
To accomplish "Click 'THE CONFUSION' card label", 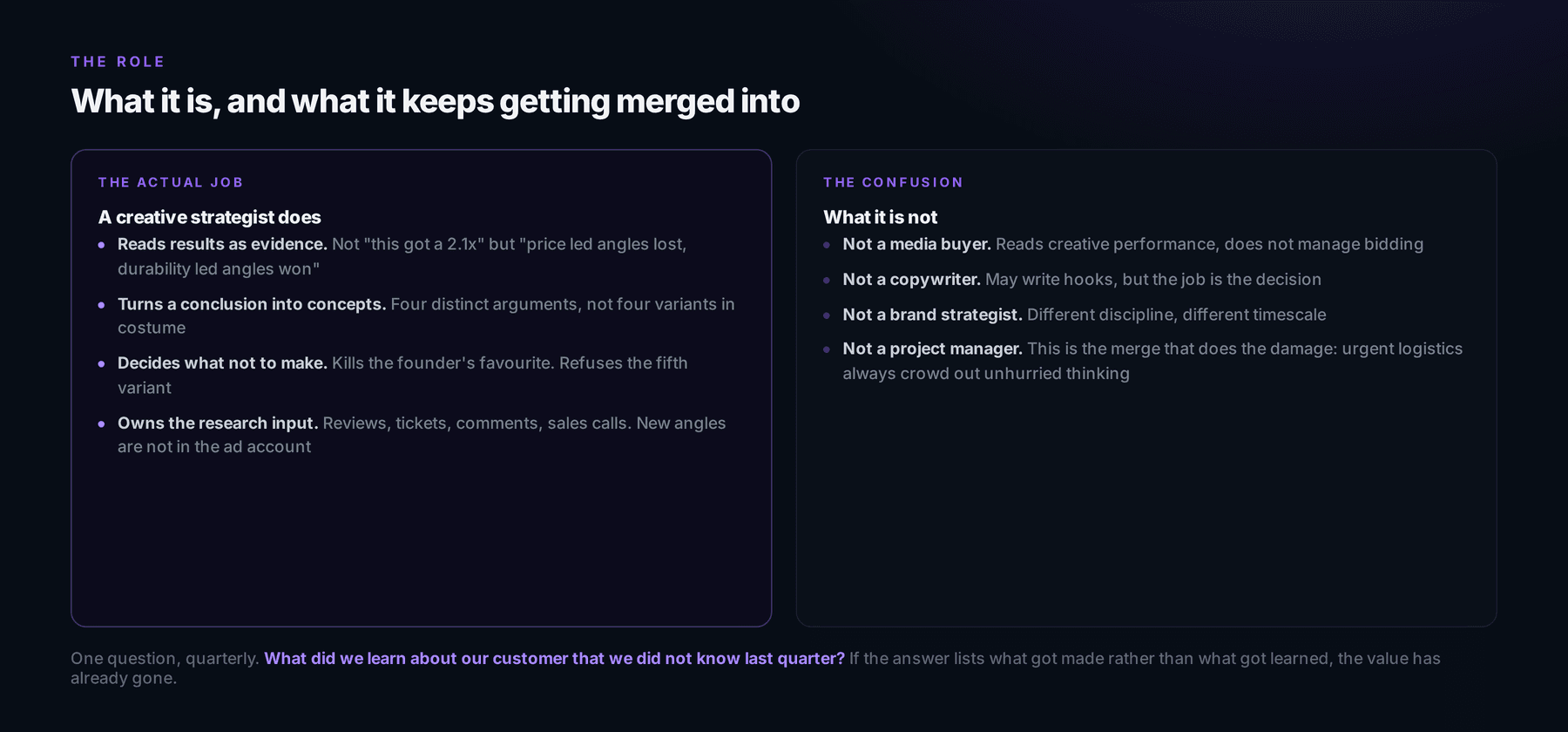I will (x=893, y=182).
